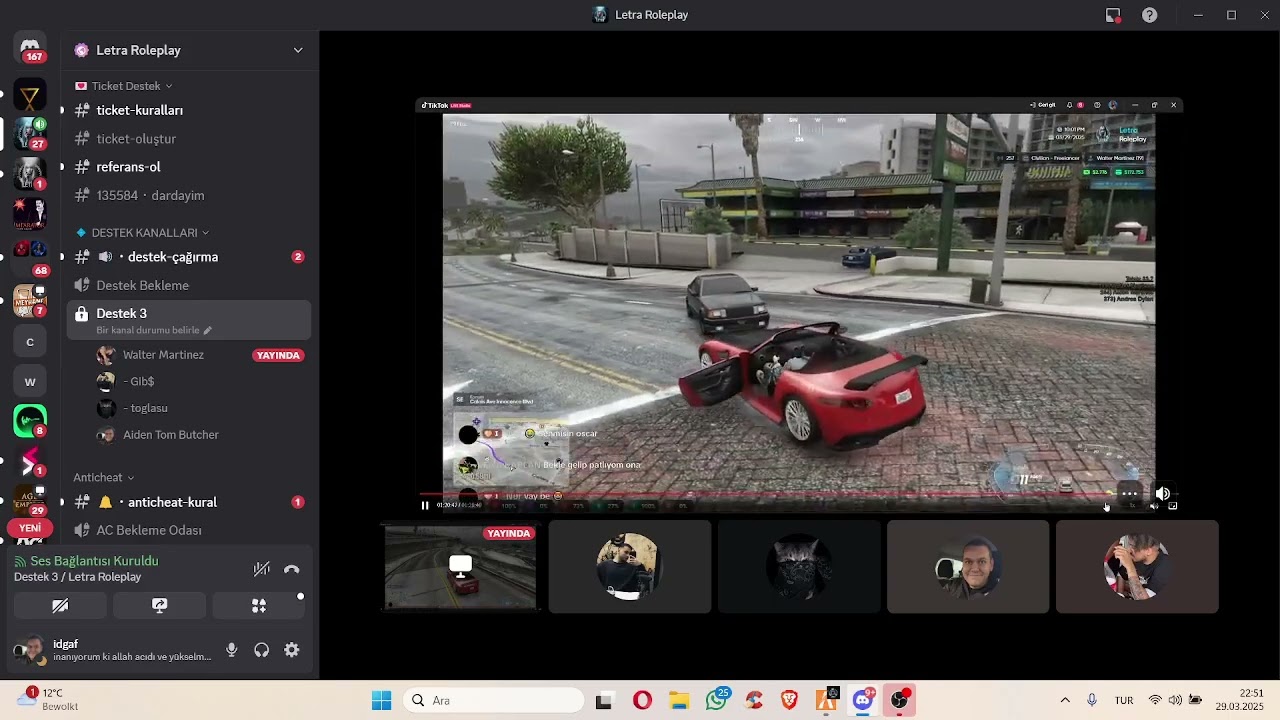Viewport: 1280px width, 720px height.
Task: Open user settings gear icon
Action: [x=292, y=650]
